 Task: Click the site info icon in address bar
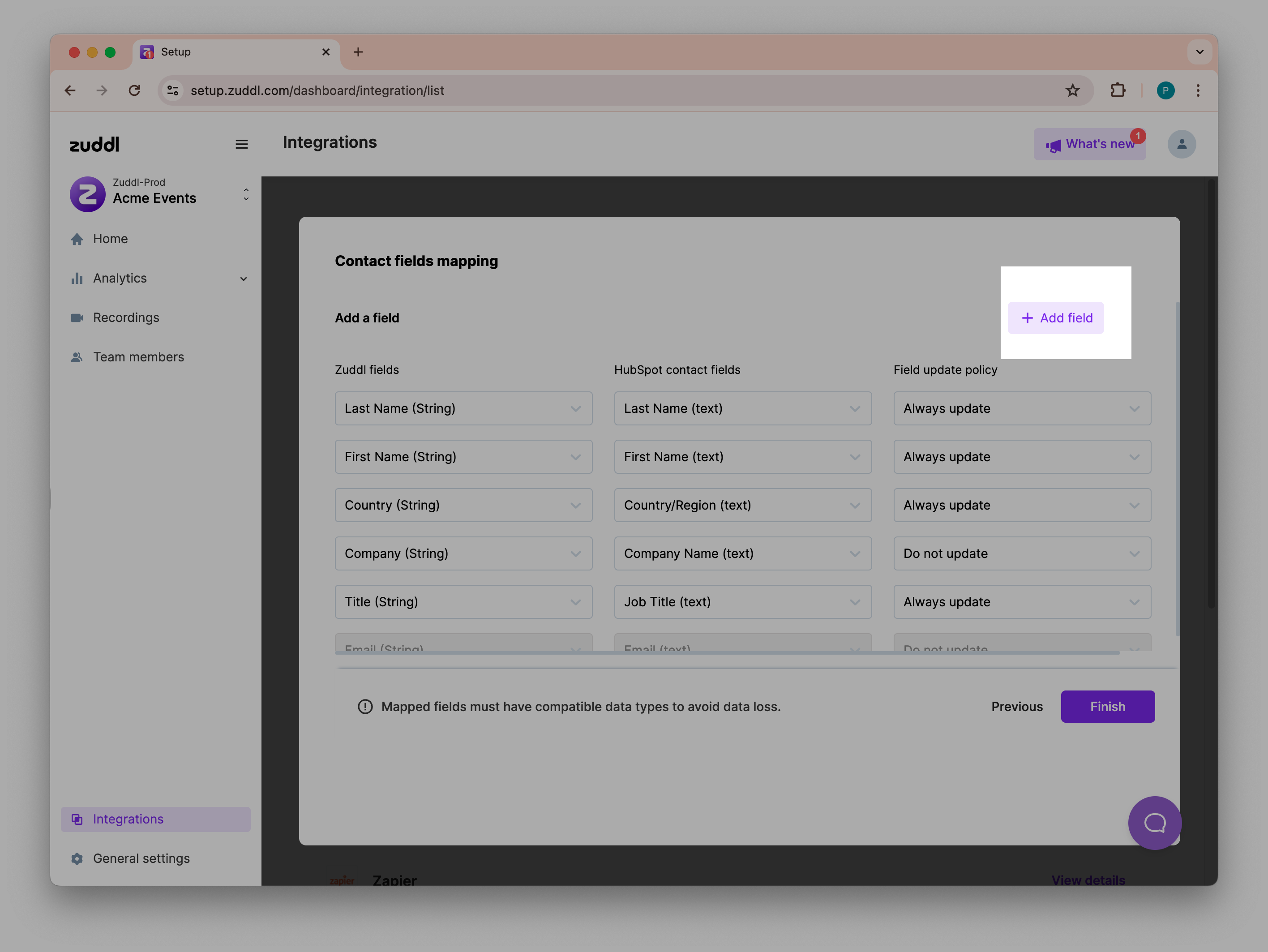tap(173, 90)
